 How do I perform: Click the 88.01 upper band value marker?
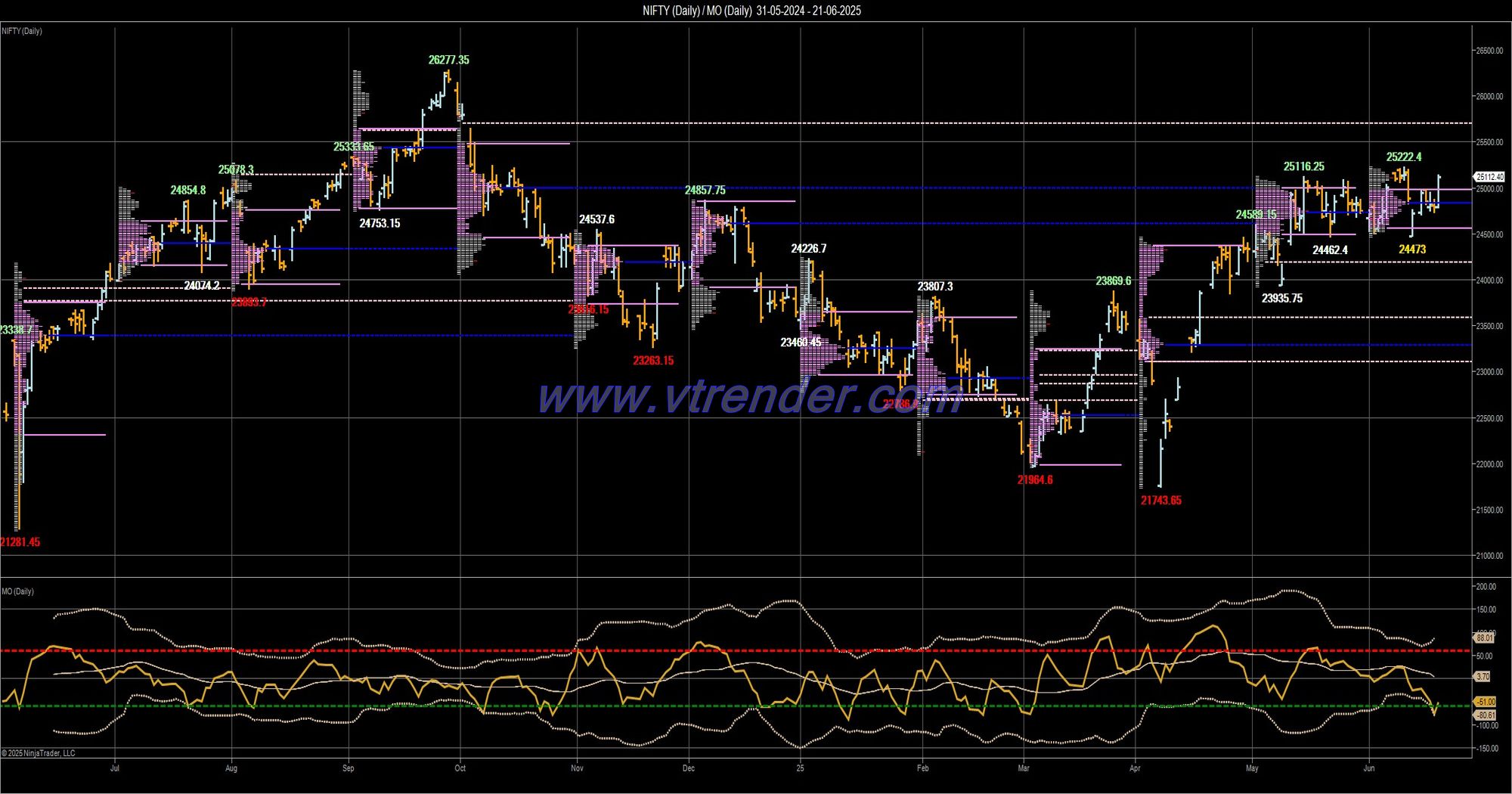[x=1485, y=638]
